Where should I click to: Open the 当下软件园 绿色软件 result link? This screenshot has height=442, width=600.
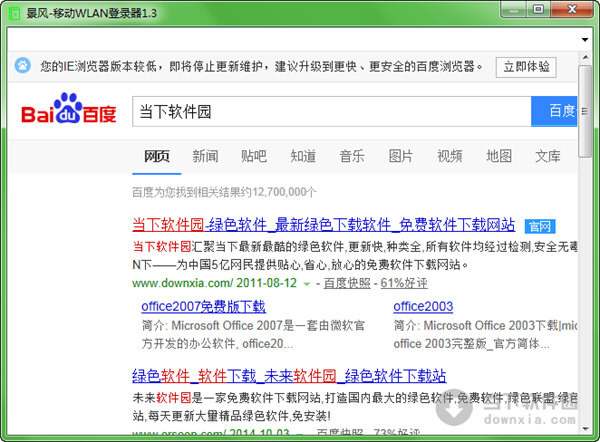[323, 225]
